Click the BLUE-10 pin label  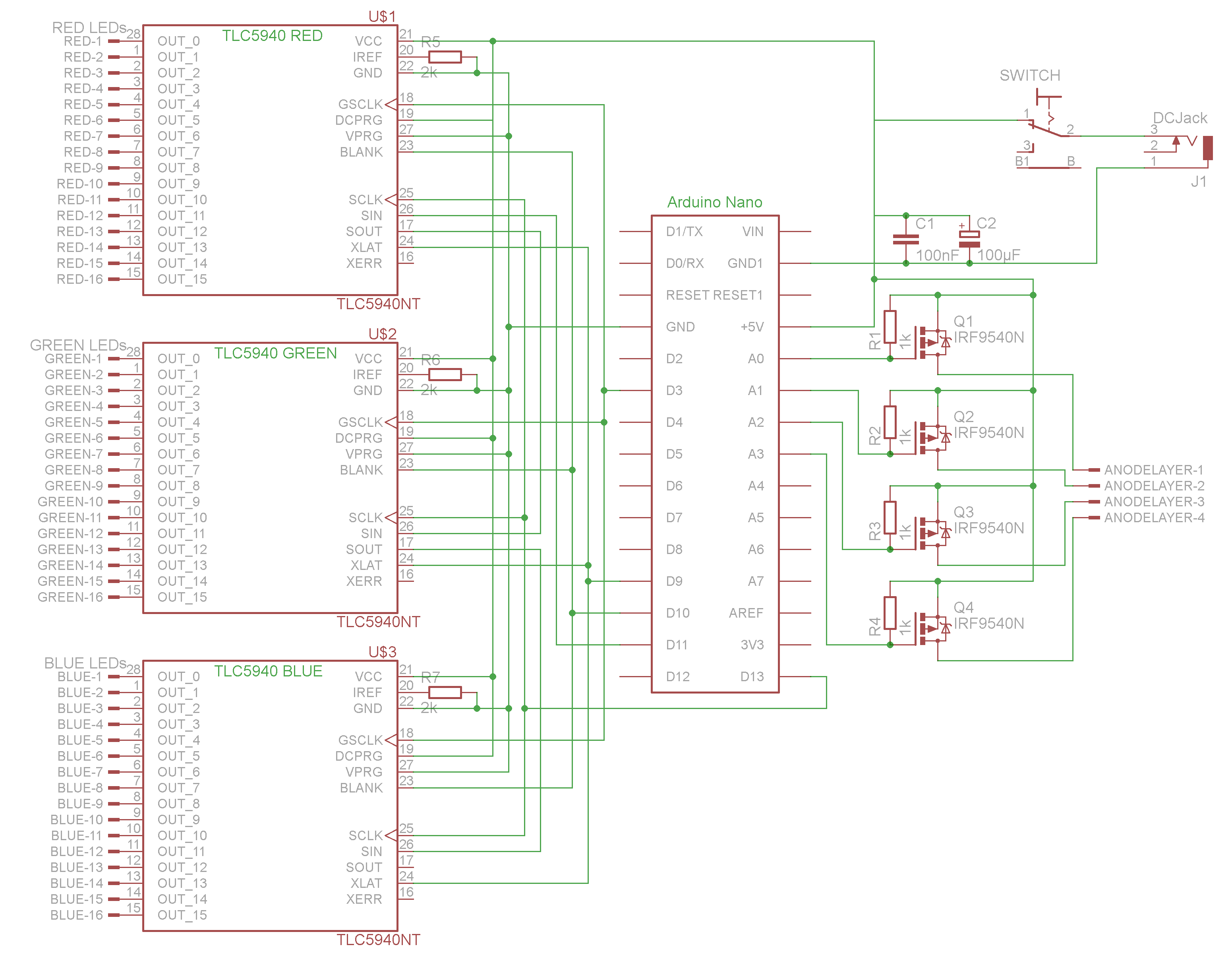[77, 820]
